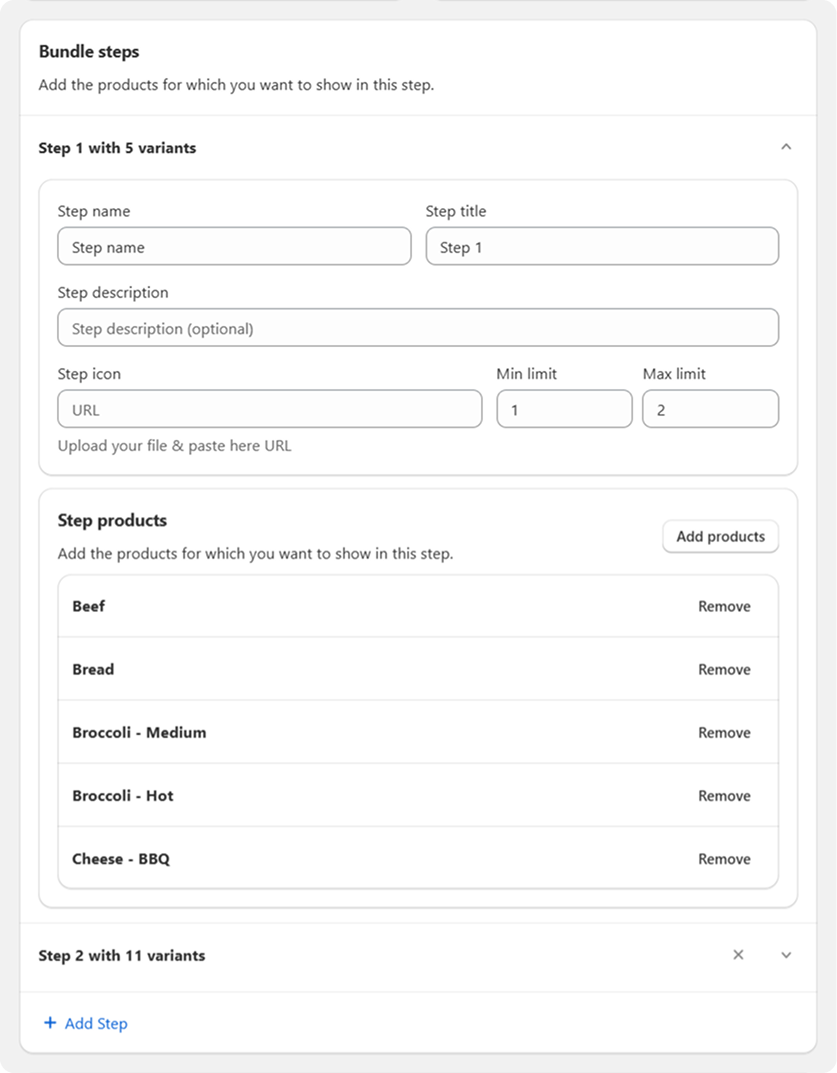Viewport: 837px width, 1073px height.
Task: Click the Step description text box
Action: pos(418,328)
